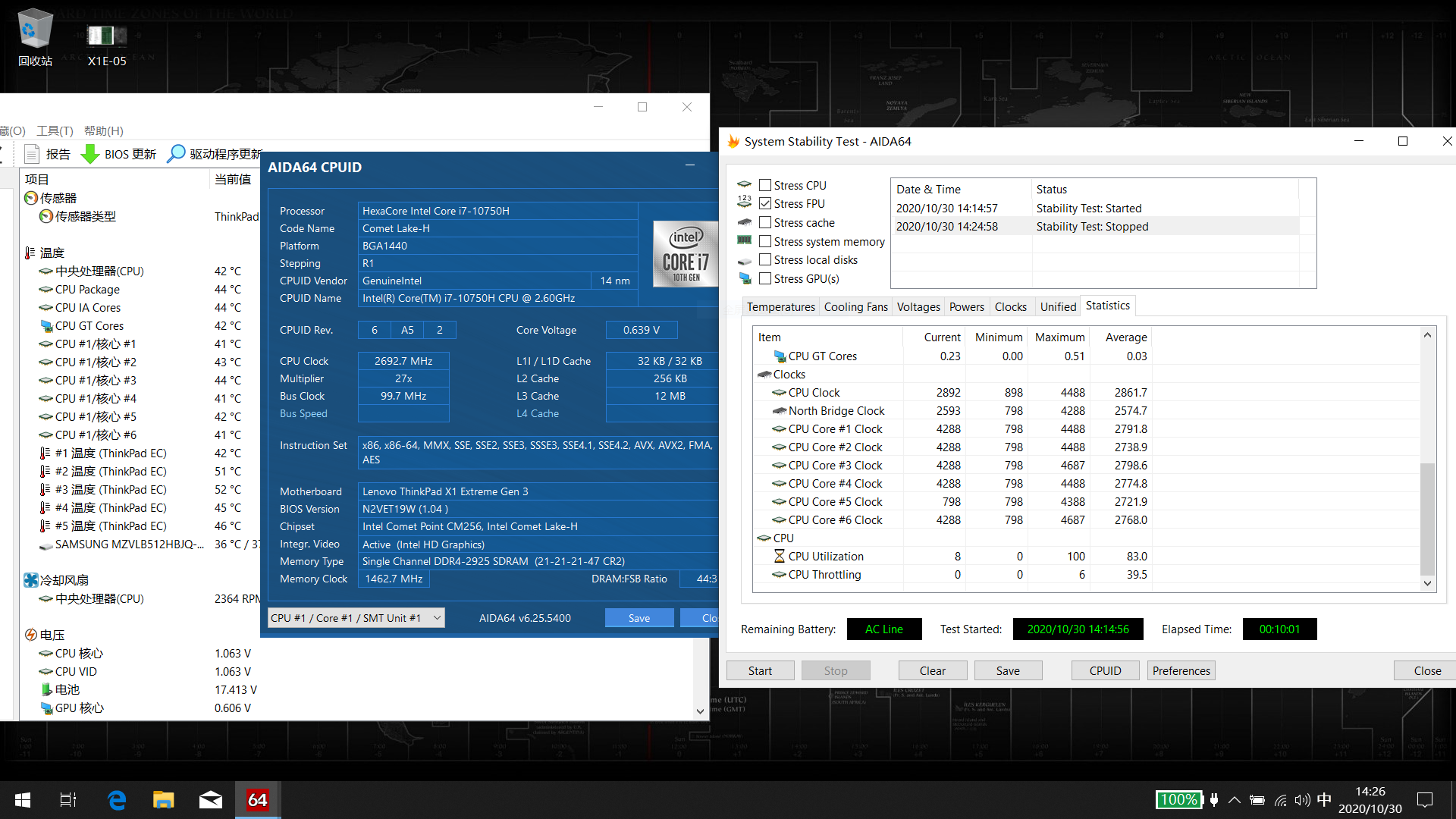Image resolution: width=1456 pixels, height=819 pixels.
Task: Click the AIDA64 flame title icon
Action: [x=733, y=141]
